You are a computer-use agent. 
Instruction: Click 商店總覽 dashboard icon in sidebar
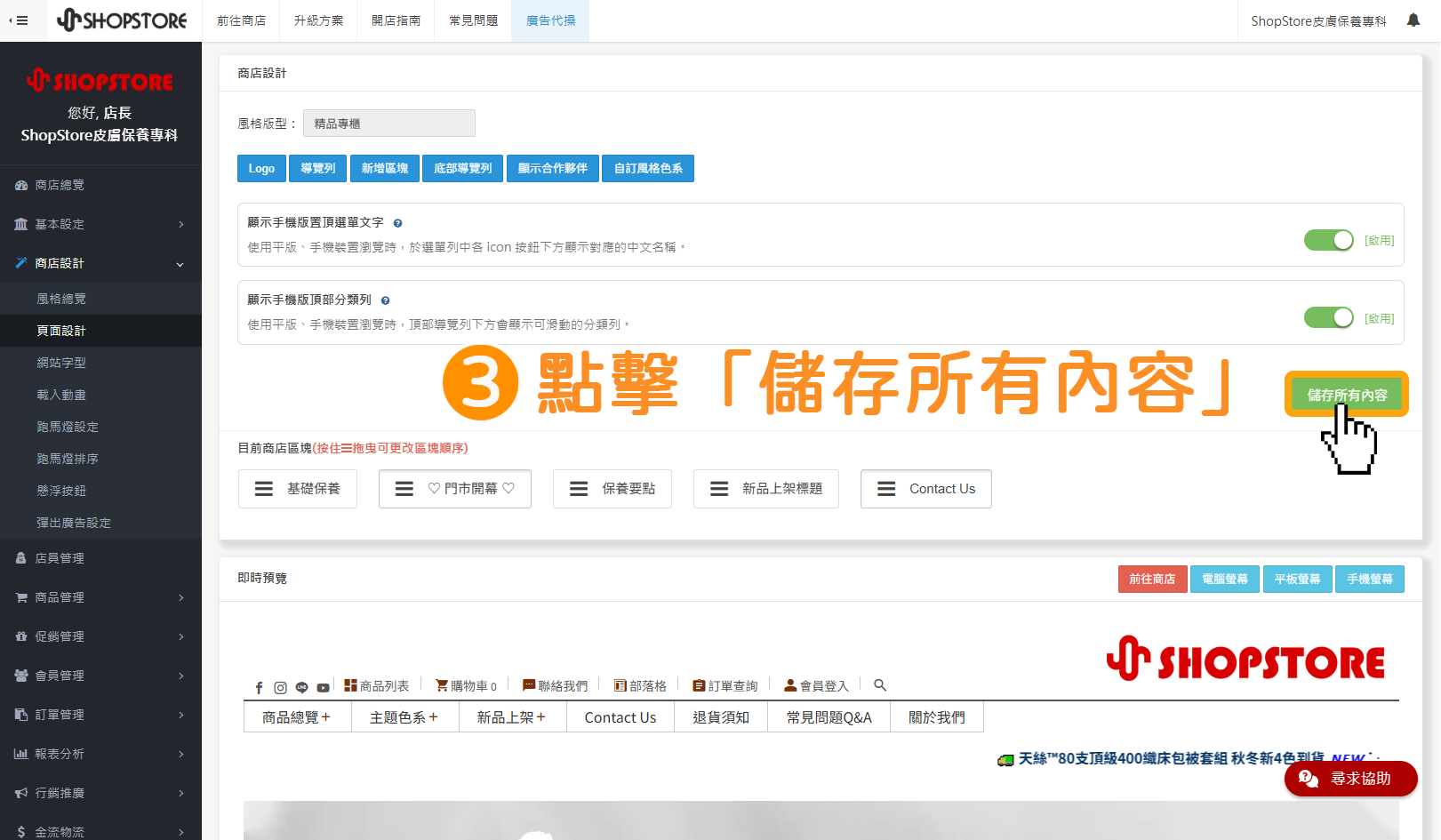click(x=21, y=185)
